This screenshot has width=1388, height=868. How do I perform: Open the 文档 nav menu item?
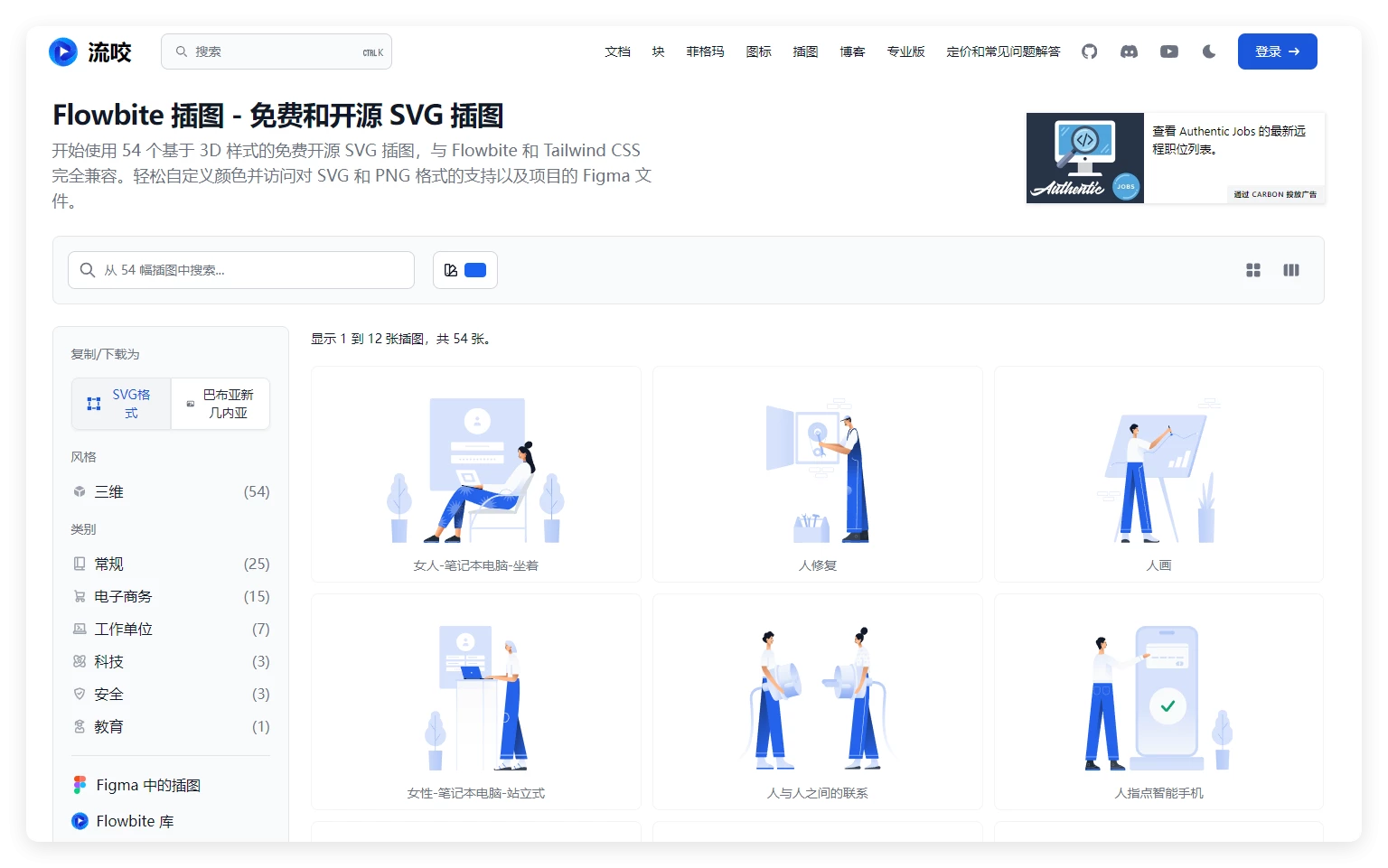coord(617,51)
